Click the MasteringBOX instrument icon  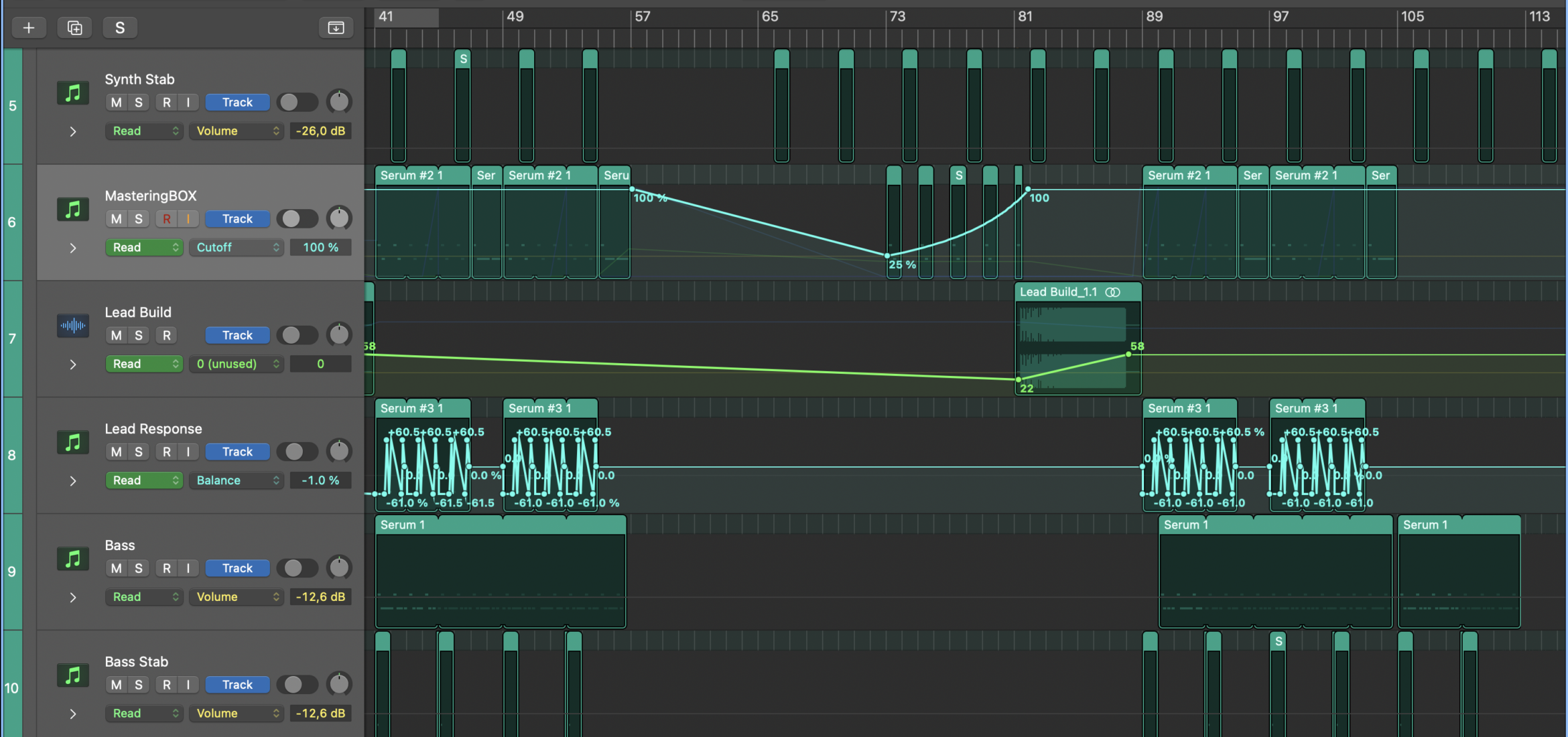72,208
